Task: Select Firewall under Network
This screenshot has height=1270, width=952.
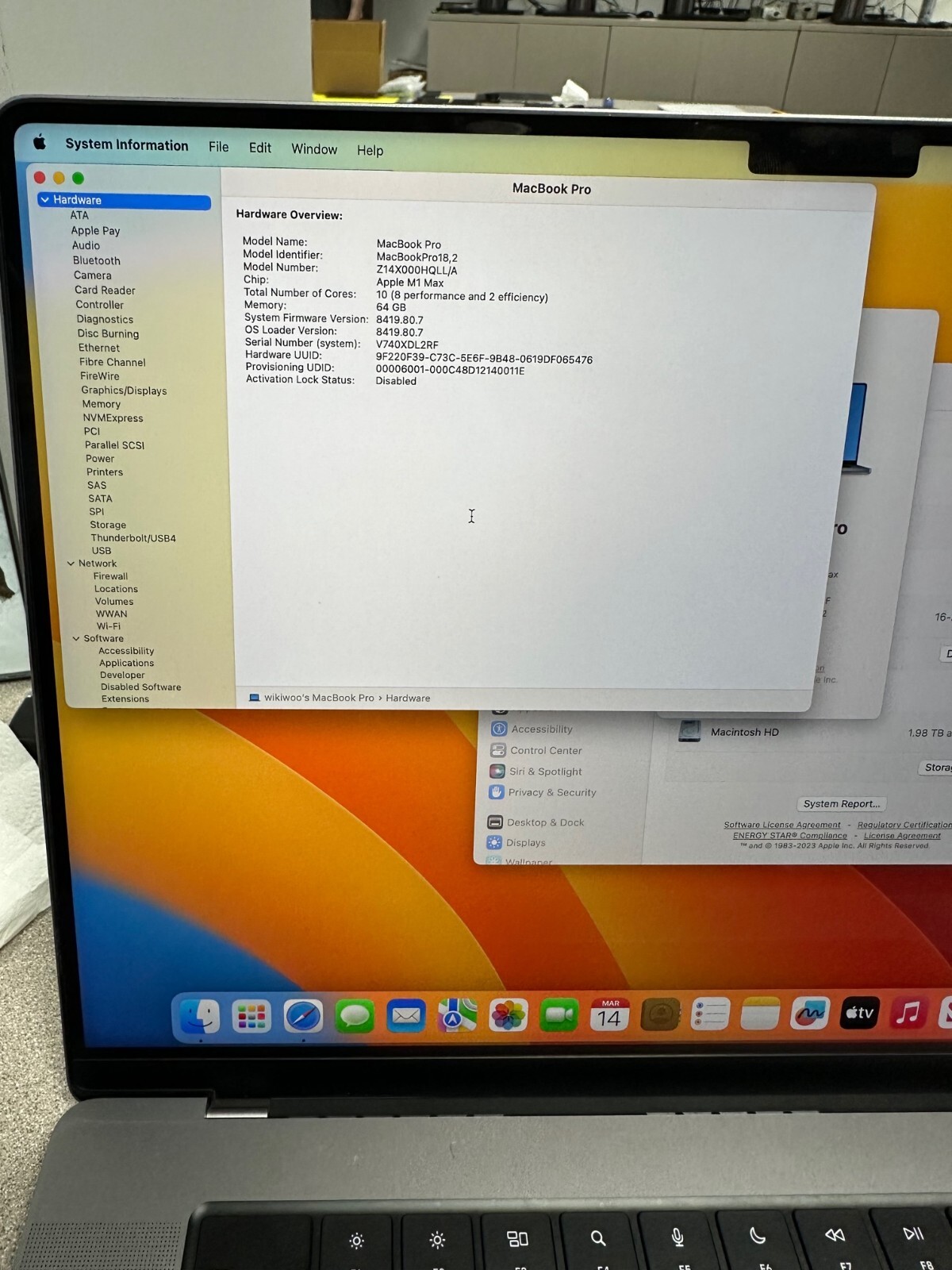Action: coord(110,576)
